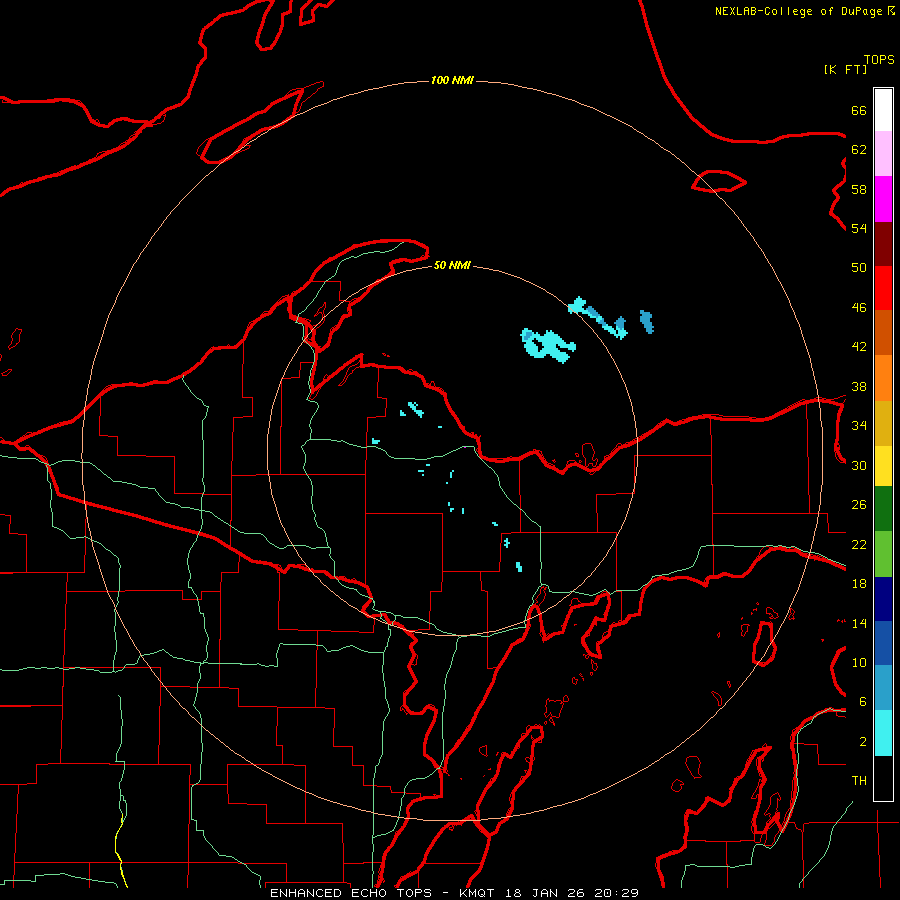Click the cyan band near 2 kft
Screen dimensions: 900x900
[x=883, y=733]
